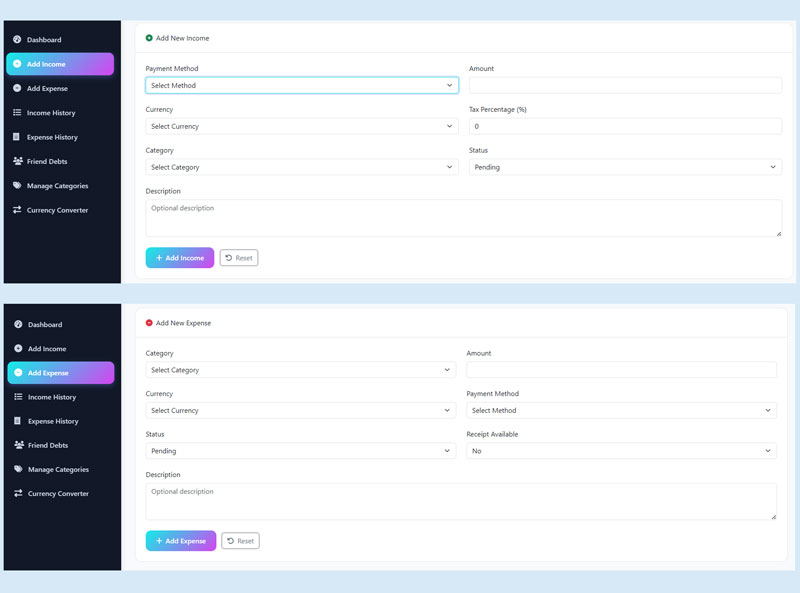This screenshot has height=593, width=800.
Task: Open the Payment Method dropdown in income form
Action: click(301, 86)
